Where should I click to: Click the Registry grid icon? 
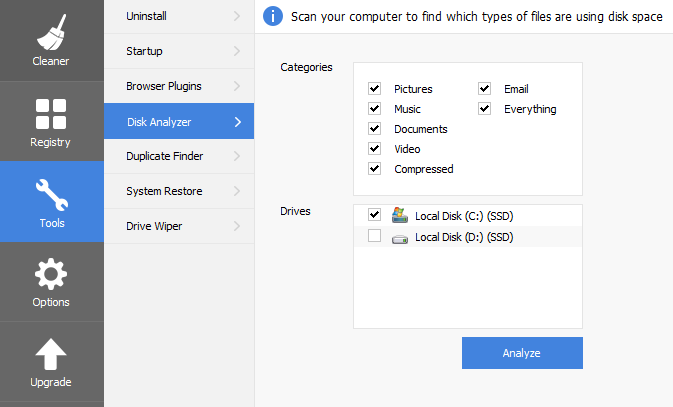click(51, 113)
